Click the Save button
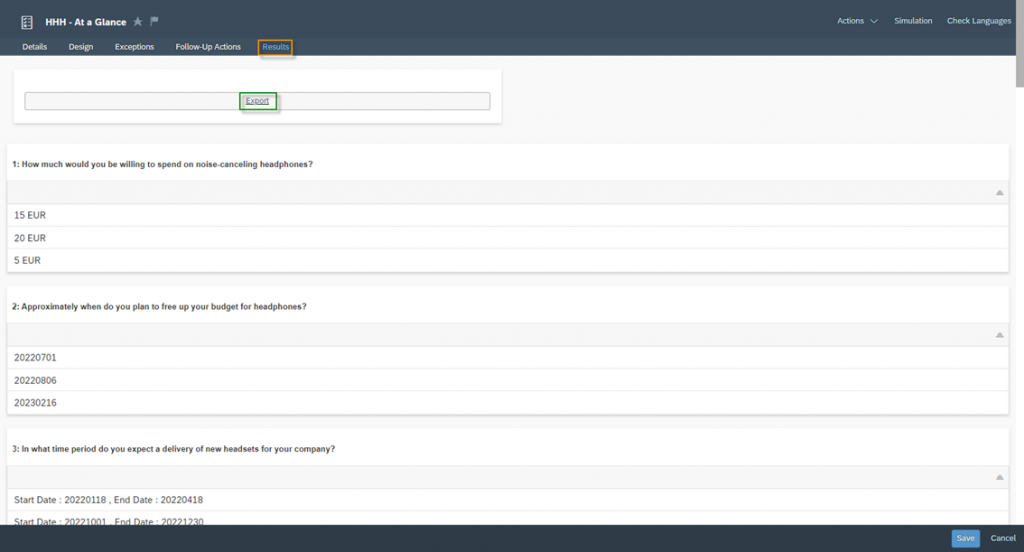Image resolution: width=1024 pixels, height=552 pixels. [x=965, y=538]
